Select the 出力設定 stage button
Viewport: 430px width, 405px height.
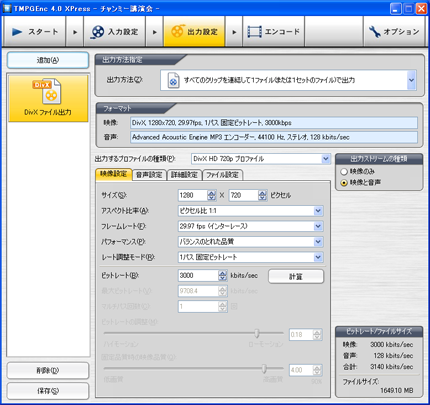pos(194,32)
